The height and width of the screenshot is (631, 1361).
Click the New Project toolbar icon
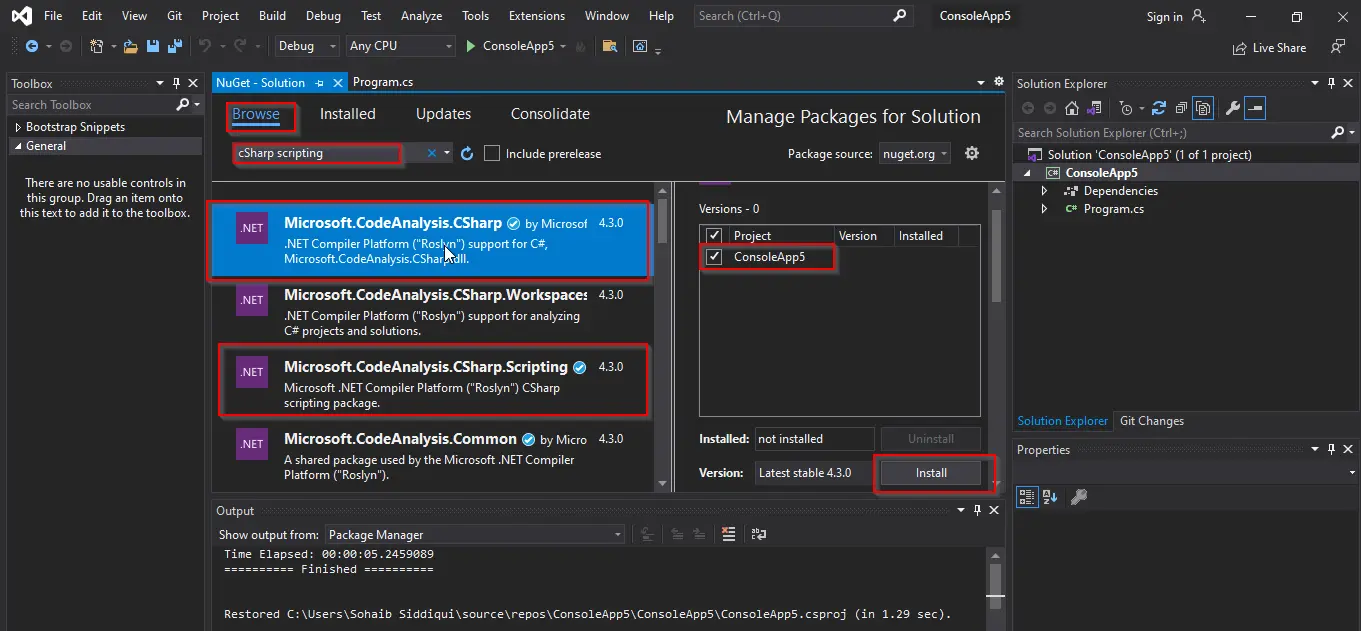pyautogui.click(x=96, y=46)
